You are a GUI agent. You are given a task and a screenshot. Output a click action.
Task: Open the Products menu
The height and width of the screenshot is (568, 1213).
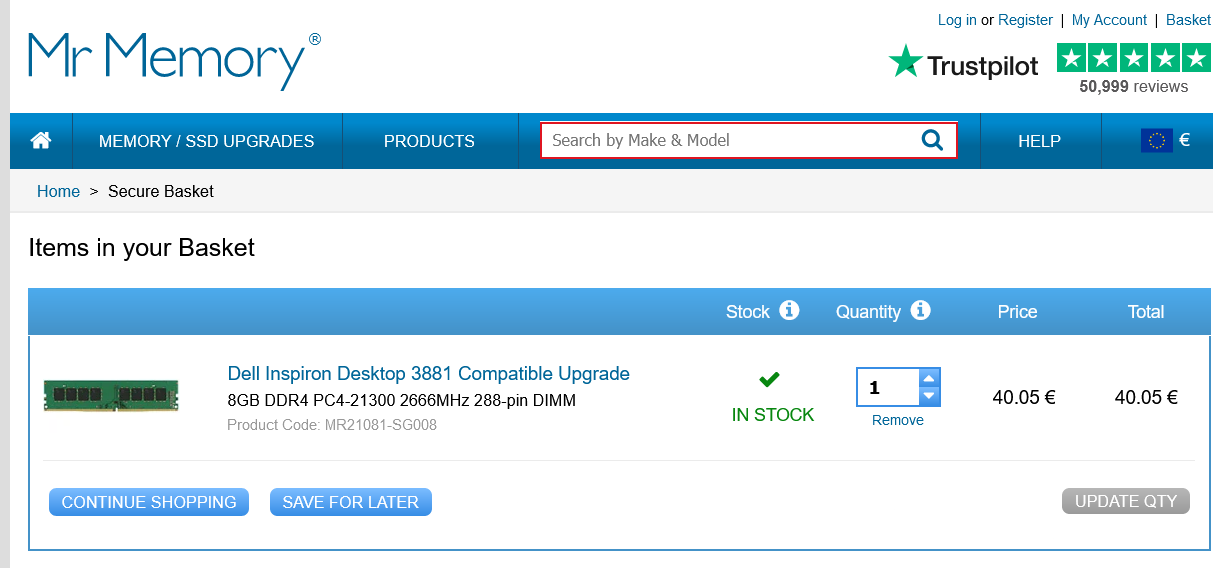pyautogui.click(x=430, y=141)
